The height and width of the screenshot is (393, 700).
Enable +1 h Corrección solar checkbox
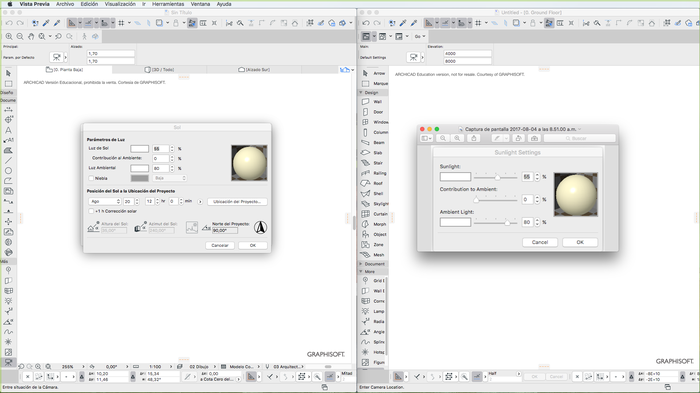(x=91, y=211)
